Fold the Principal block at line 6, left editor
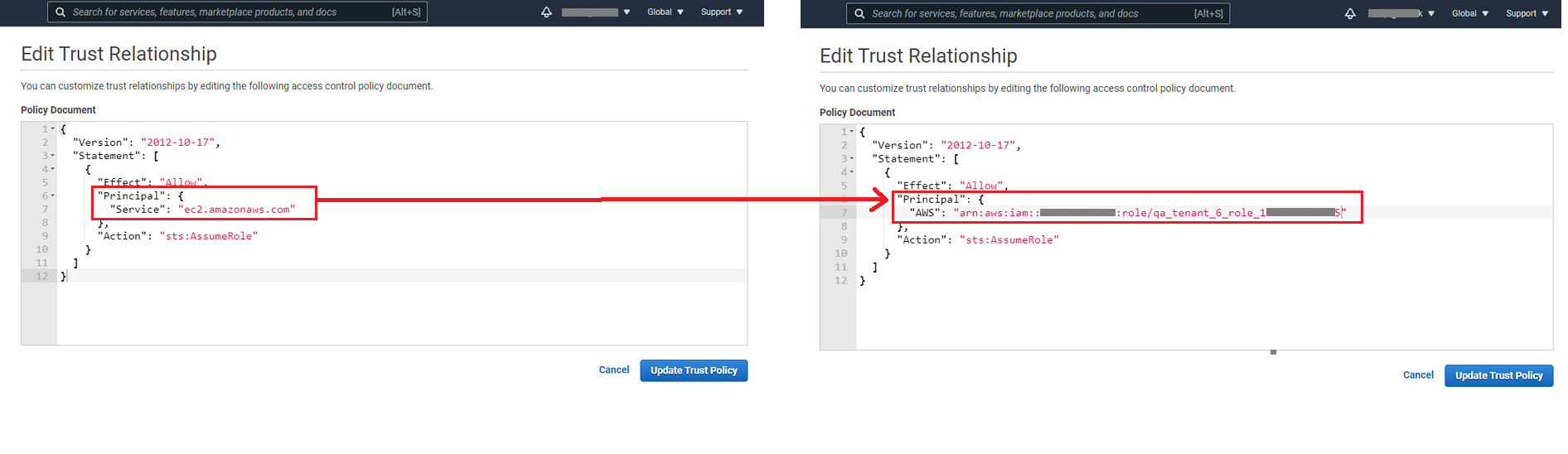The image size is (1568, 454). coord(53,196)
